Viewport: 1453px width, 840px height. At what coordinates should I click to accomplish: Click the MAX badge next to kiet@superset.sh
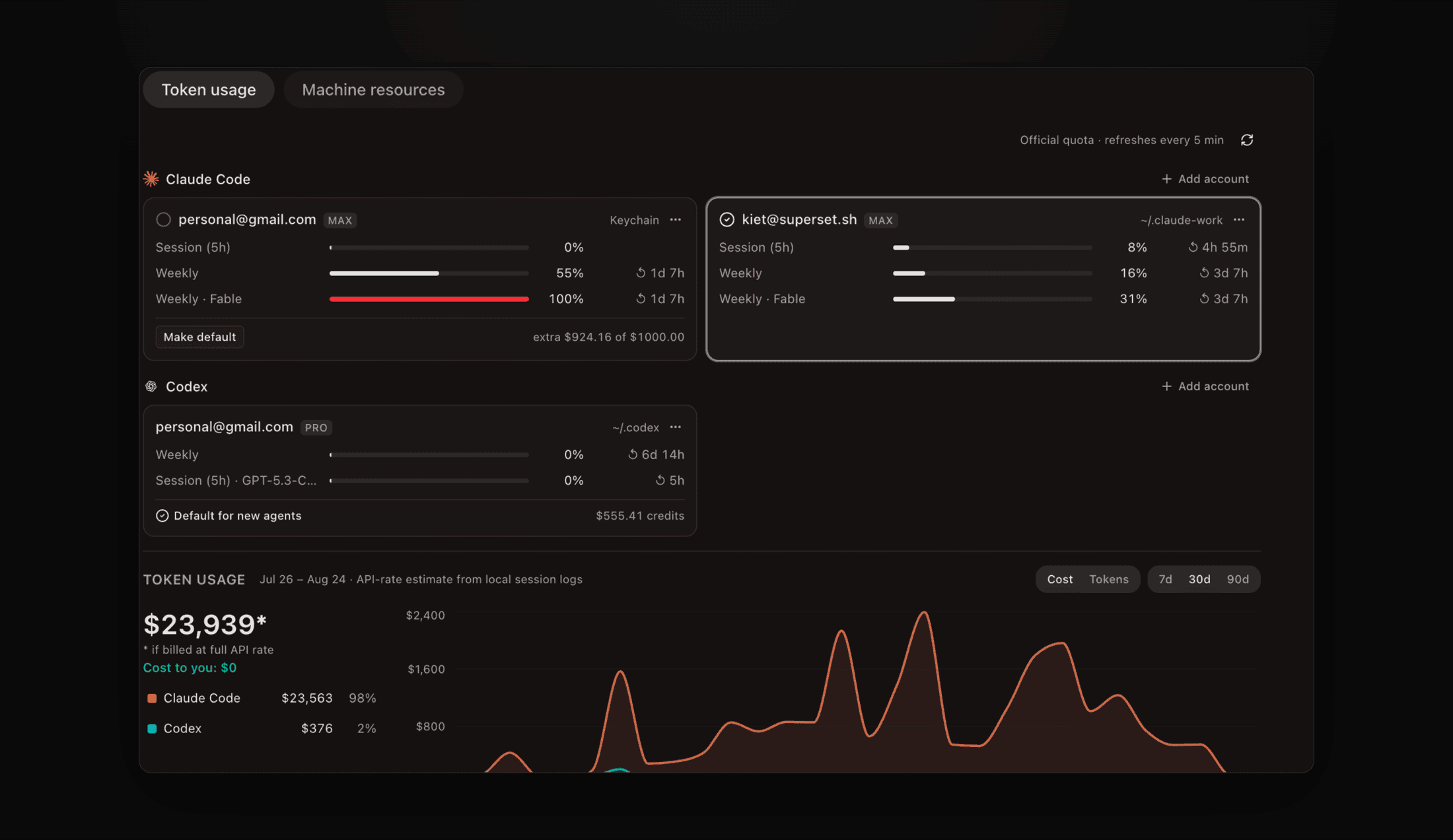[880, 221]
